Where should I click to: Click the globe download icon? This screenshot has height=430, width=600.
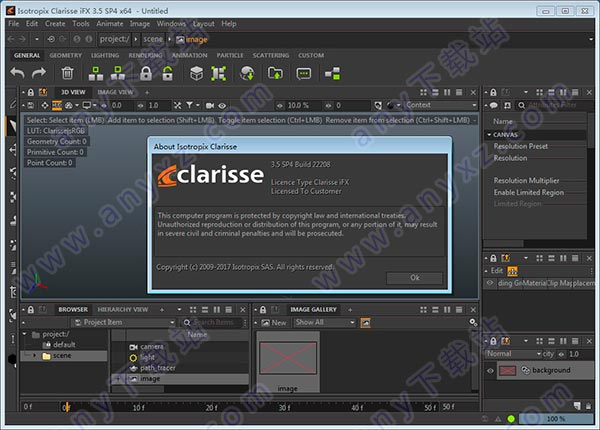[x=247, y=73]
